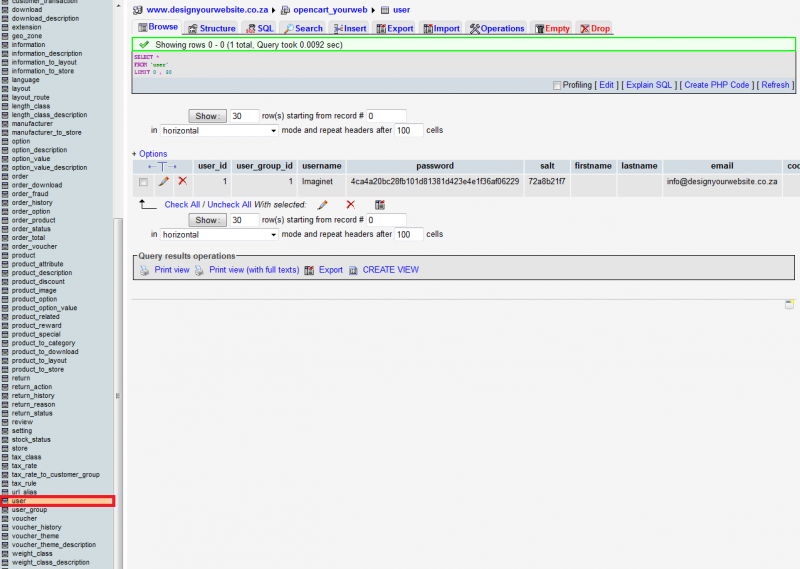This screenshot has width=800, height=569.
Task: Click the CREATE VIEW icon
Action: click(353, 270)
